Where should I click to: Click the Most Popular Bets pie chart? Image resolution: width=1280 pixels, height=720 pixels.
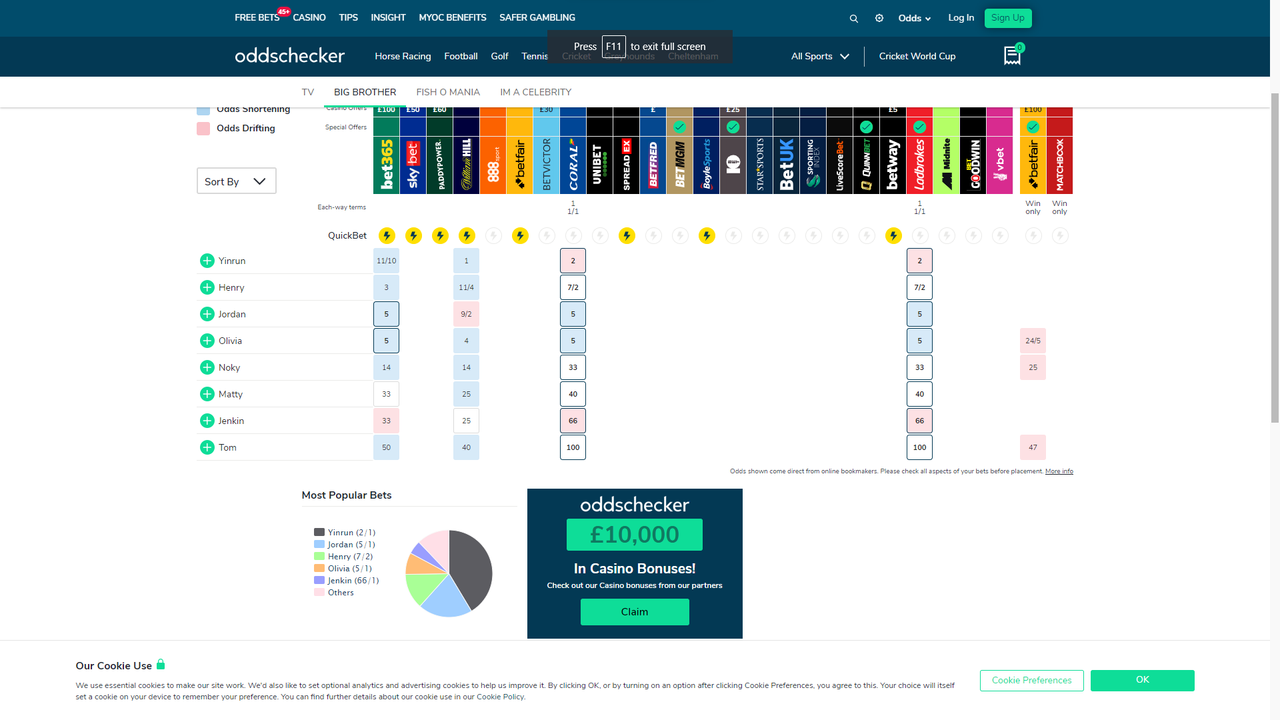coord(449,573)
